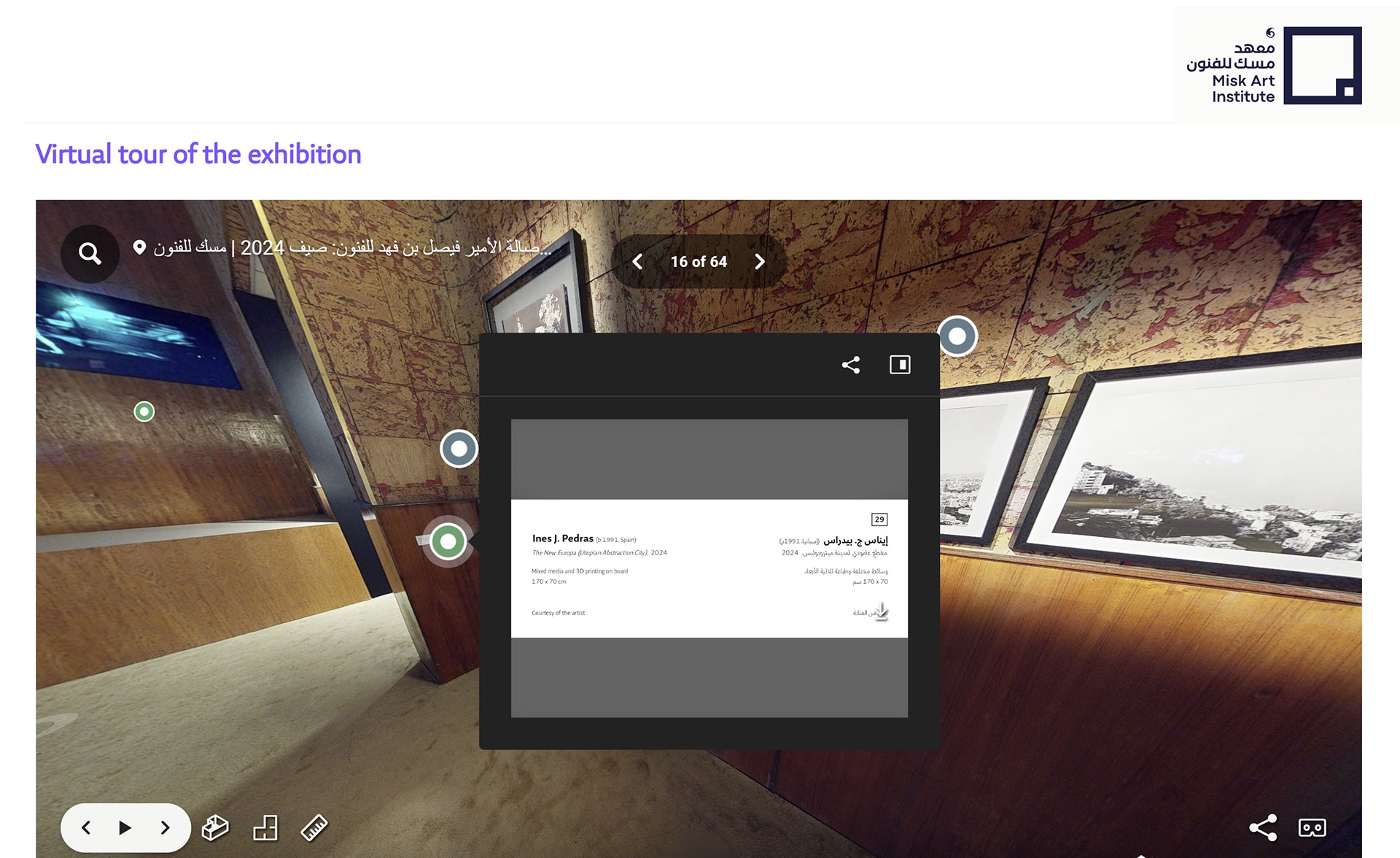Play the guided tour
The width and height of the screenshot is (1400, 858).
125,827
